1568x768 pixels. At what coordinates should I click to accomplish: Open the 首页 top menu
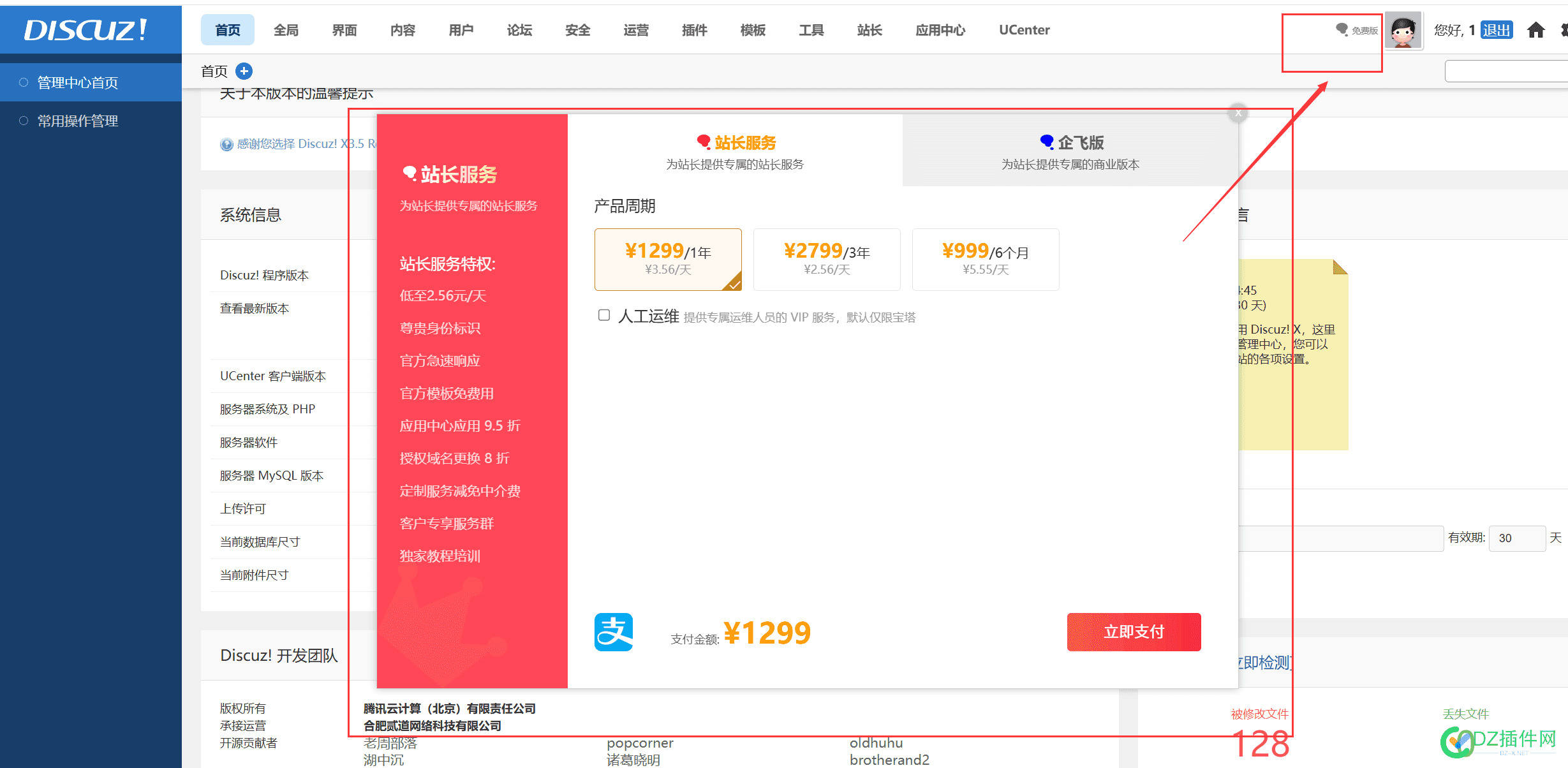pyautogui.click(x=228, y=30)
